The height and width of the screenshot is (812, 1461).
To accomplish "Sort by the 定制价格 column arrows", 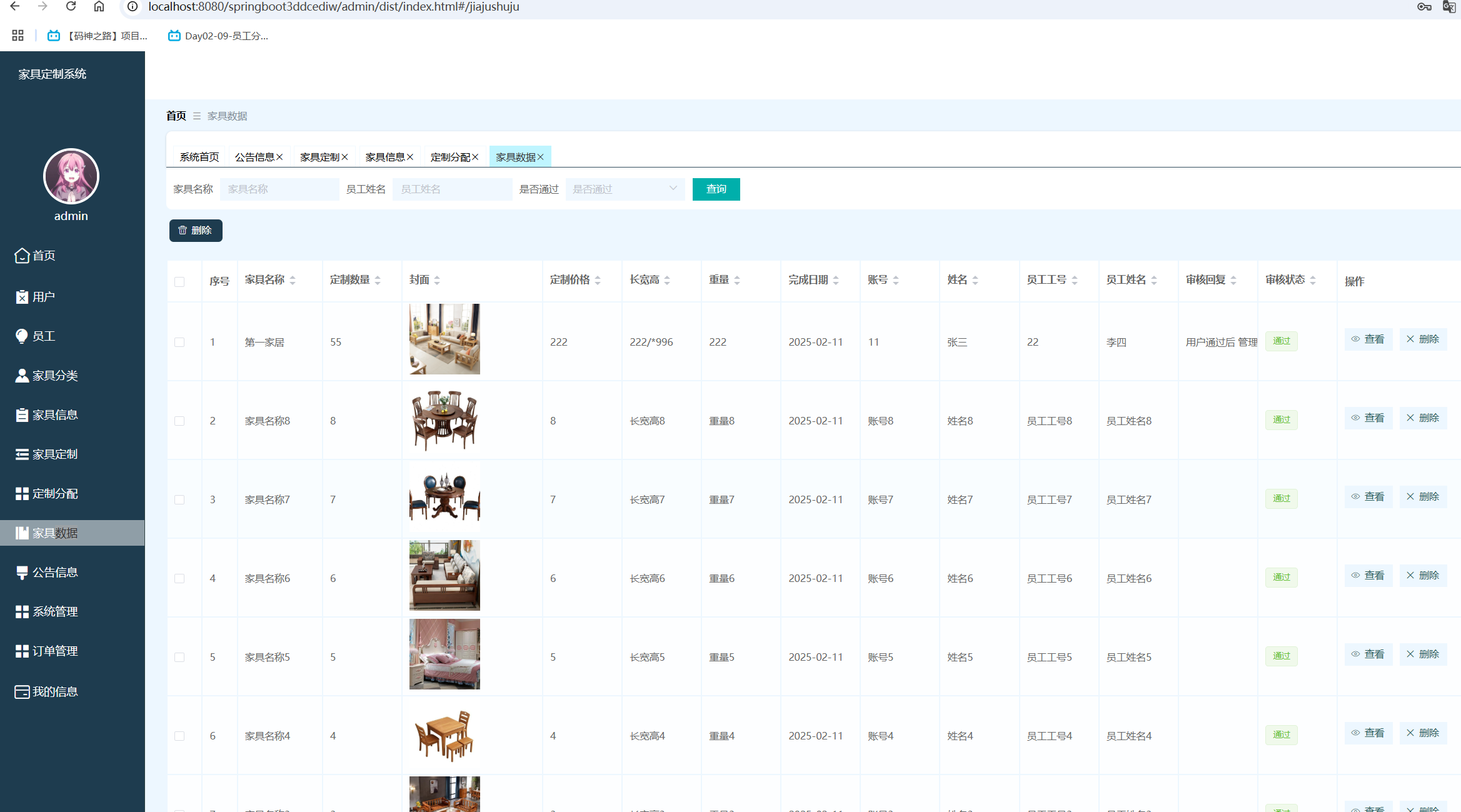I will (598, 281).
